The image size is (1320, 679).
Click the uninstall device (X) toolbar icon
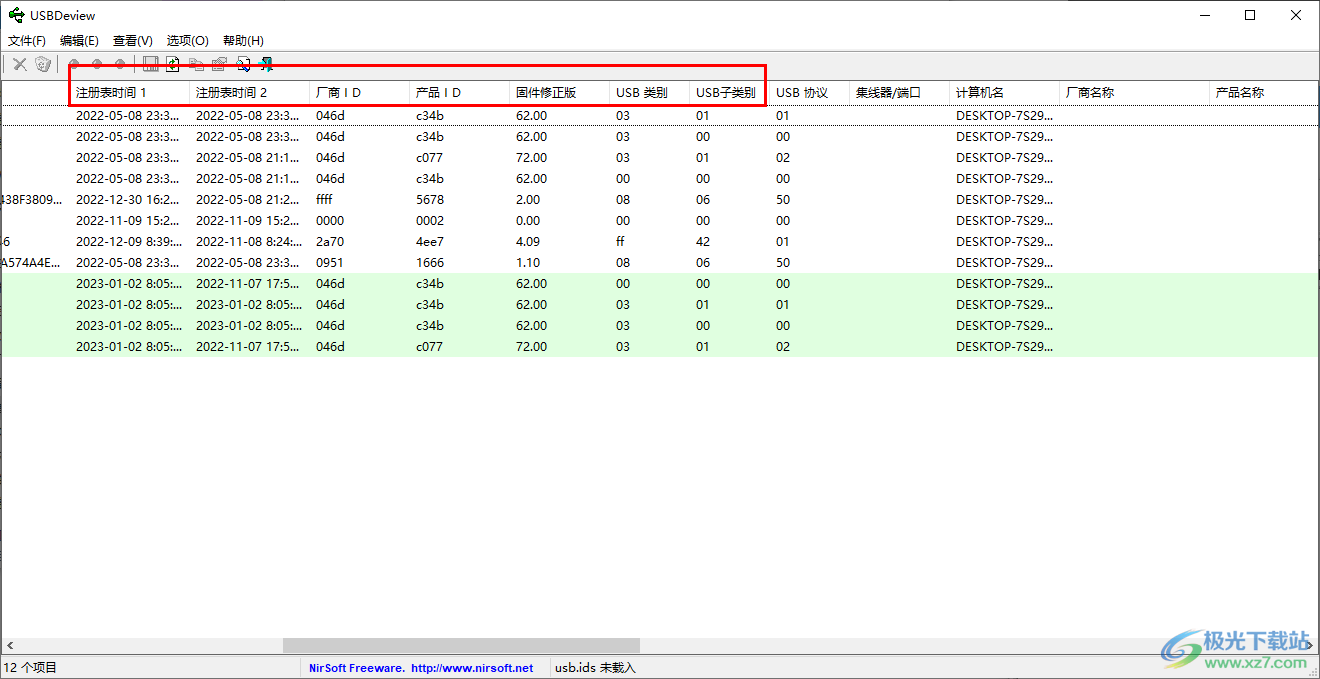[x=19, y=64]
